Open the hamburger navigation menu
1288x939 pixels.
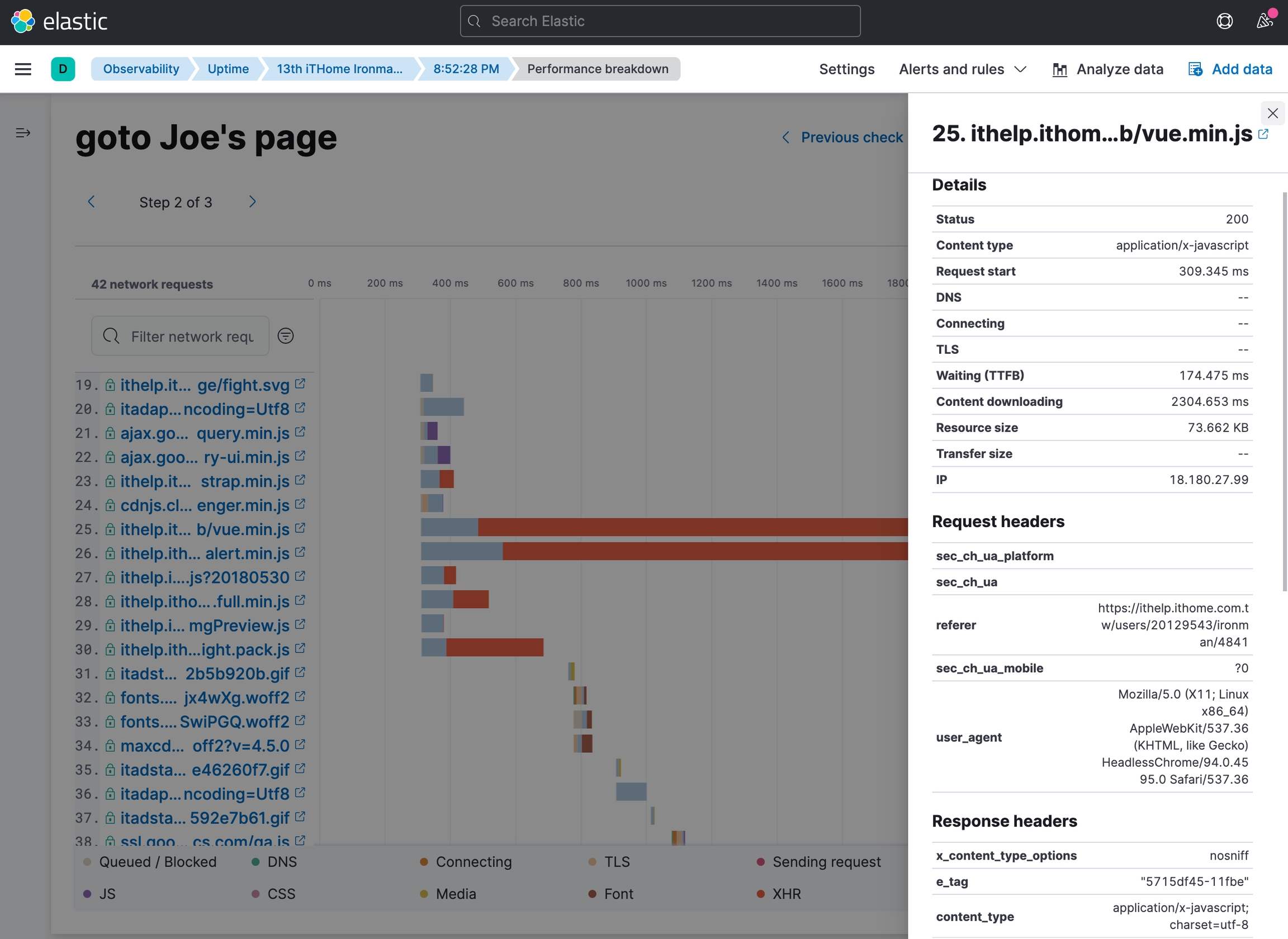pyautogui.click(x=23, y=69)
